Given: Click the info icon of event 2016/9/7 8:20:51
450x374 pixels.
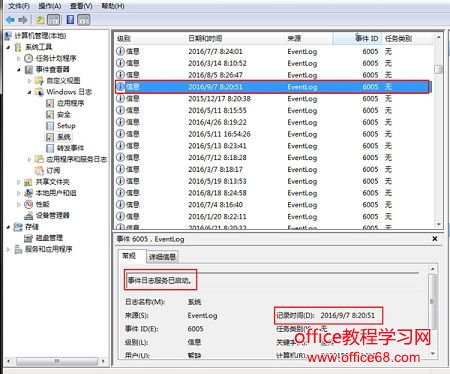Looking at the screenshot, I should click(120, 87).
